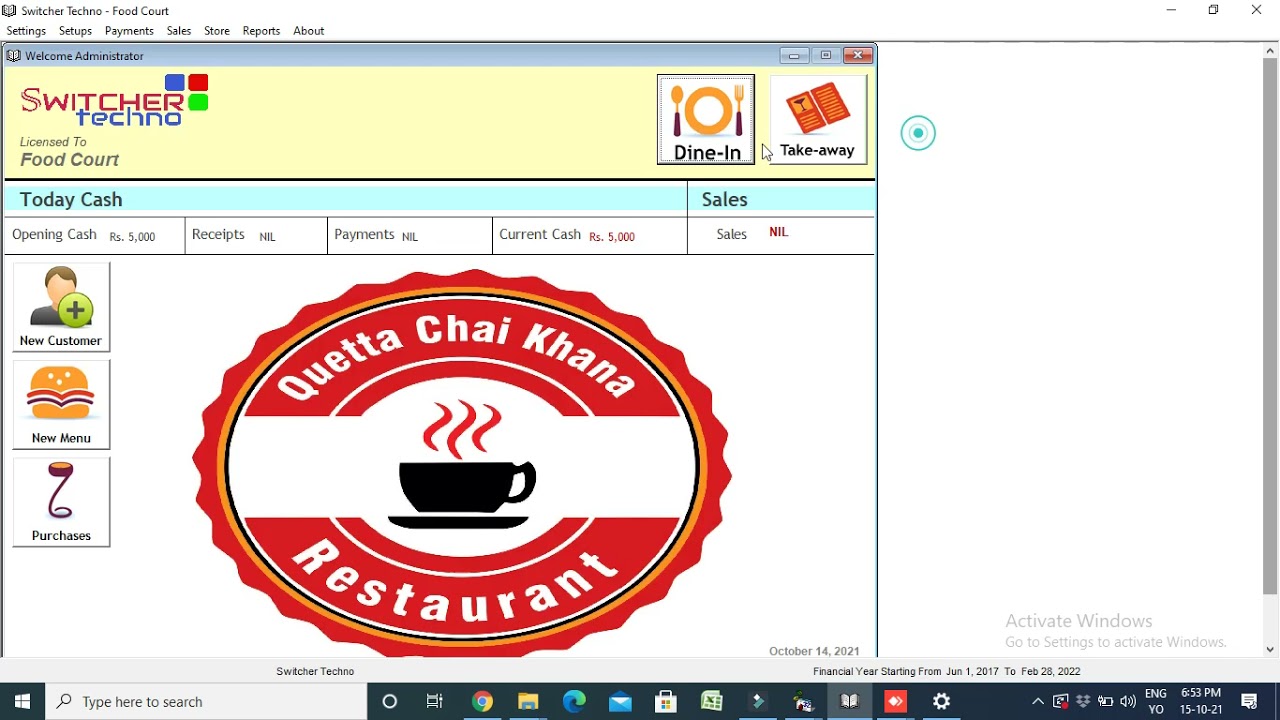Open Cortana from the taskbar
The width and height of the screenshot is (1280, 720).
[x=390, y=702]
